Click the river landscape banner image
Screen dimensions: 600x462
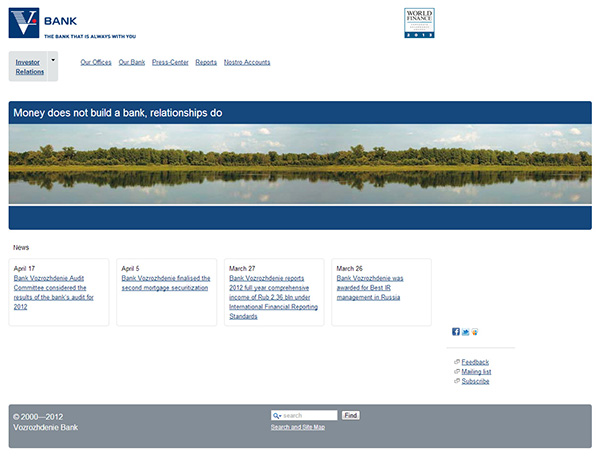pyautogui.click(x=300, y=164)
